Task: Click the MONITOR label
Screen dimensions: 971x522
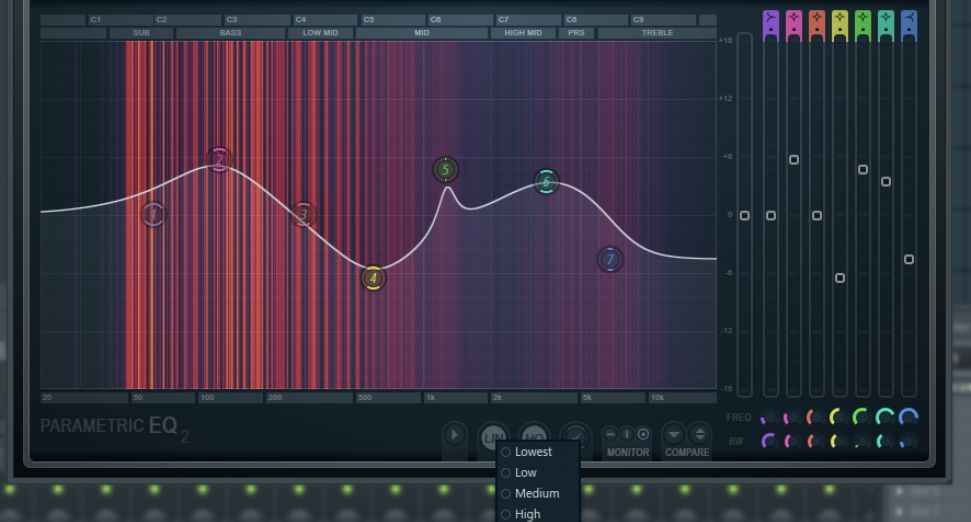Action: tap(628, 453)
